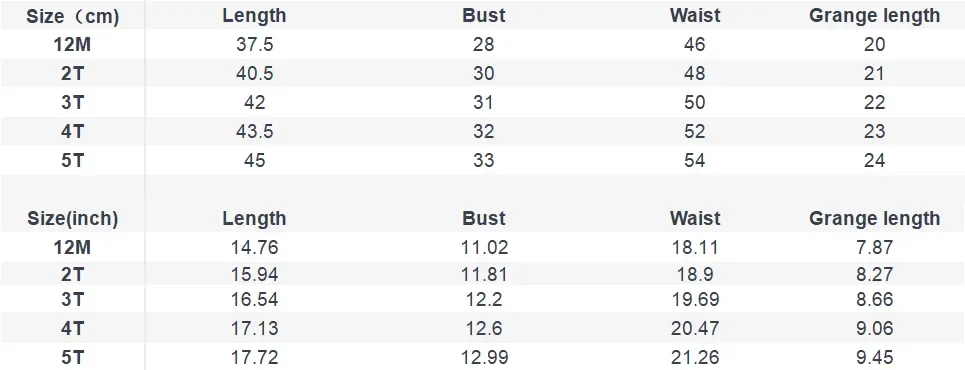Select the 17.72 length cell

pos(254,357)
